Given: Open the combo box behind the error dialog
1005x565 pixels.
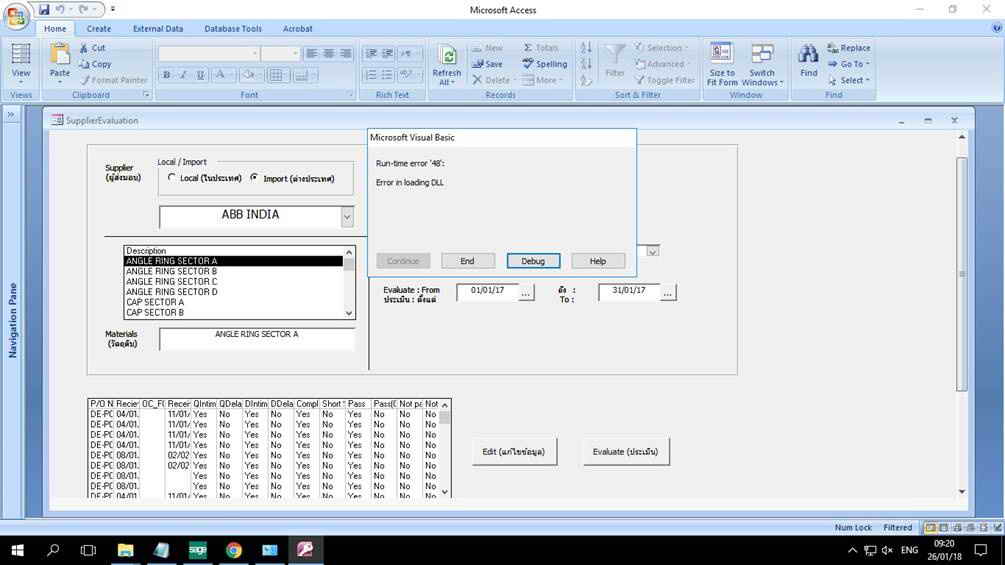Looking at the screenshot, I should (x=652, y=252).
